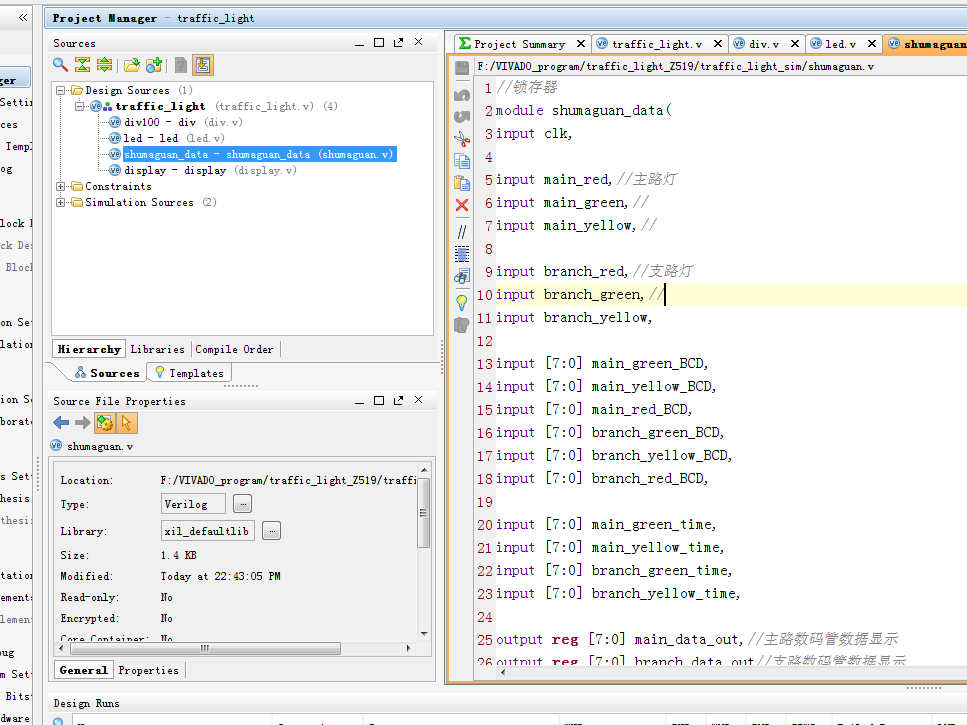The image size is (967, 725).
Task: Expand all sources tree icon
Action: tap(104, 65)
